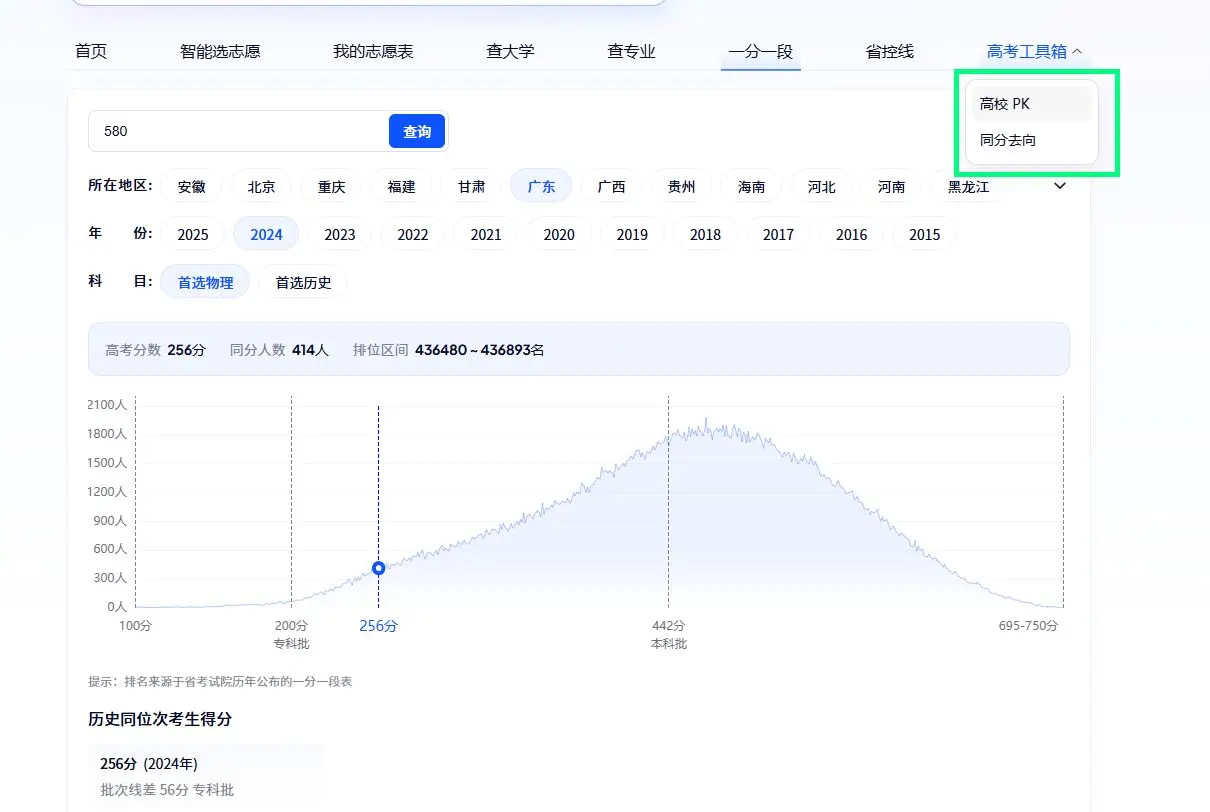
Task: Open the 查大学 tab
Action: point(510,52)
